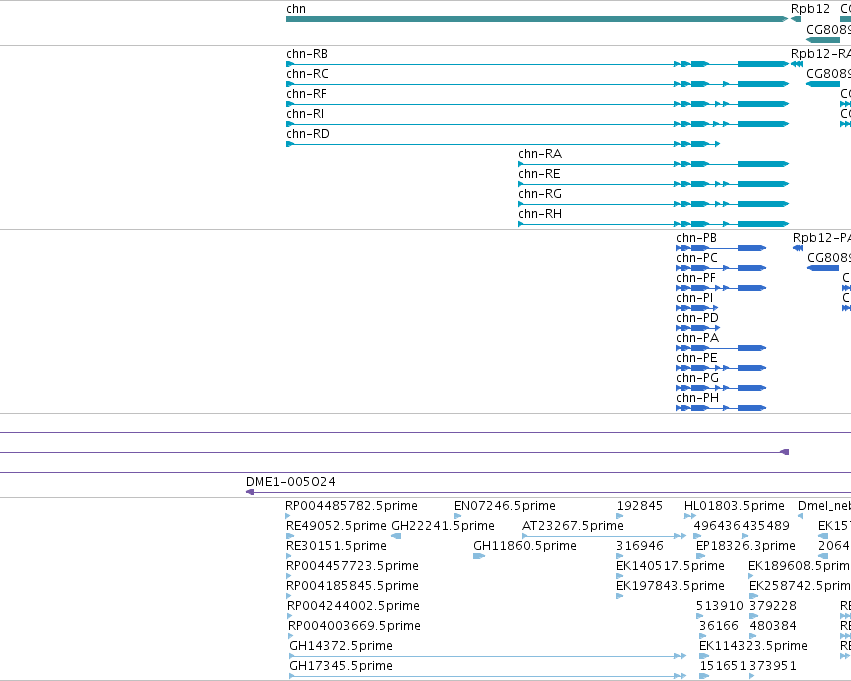Select the 513910 feature label
This screenshot has height=681, width=851.
(720, 606)
